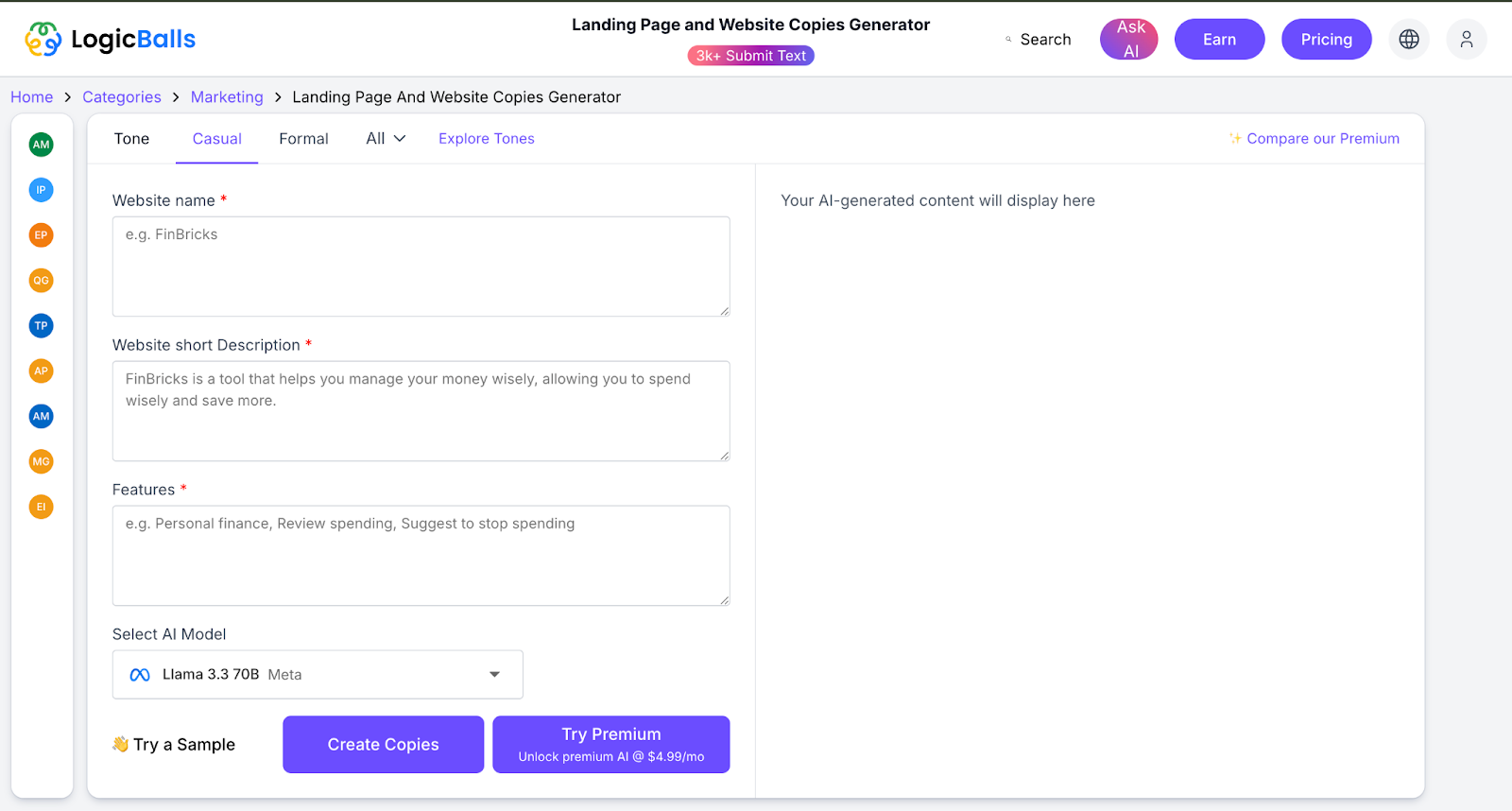Click Try a Sample
The width and height of the screenshot is (1512, 811).
click(174, 745)
